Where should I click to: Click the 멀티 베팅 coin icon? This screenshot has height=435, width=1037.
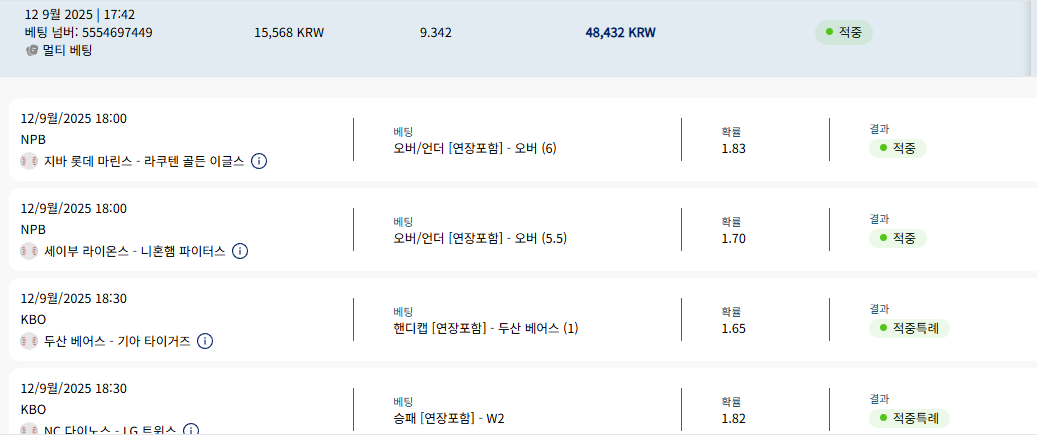[x=32, y=50]
